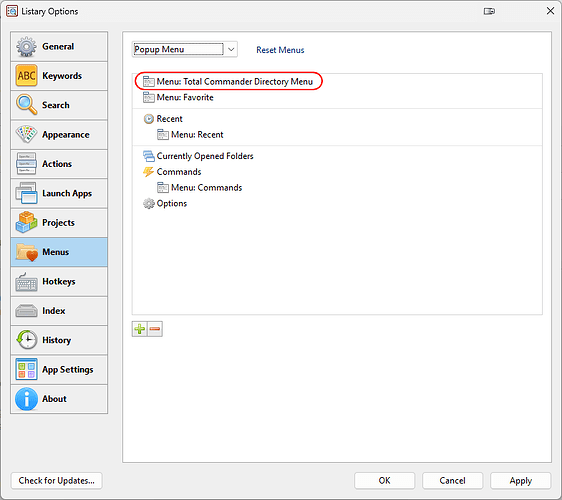Select the Options tree item
Screen dimensions: 562x500
coord(337,204)
